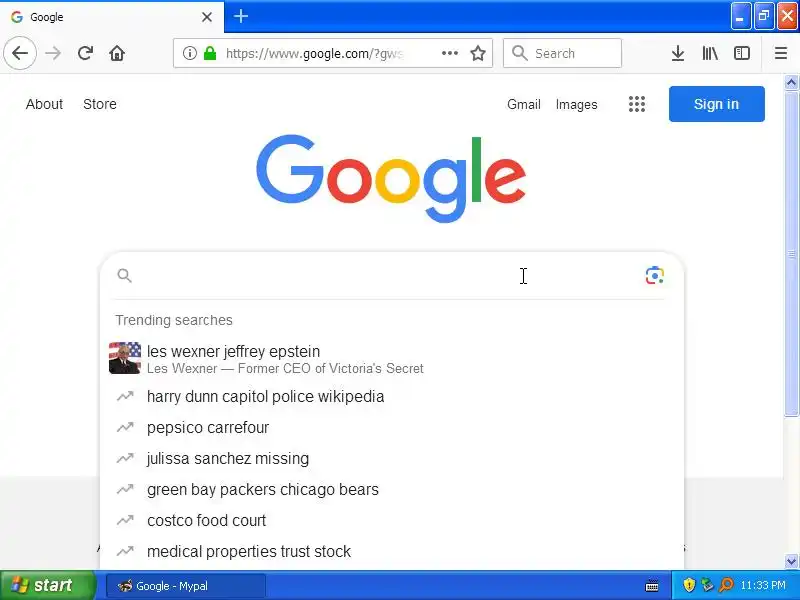This screenshot has height=600, width=800.
Task: Open the browser home page
Action: 117,53
